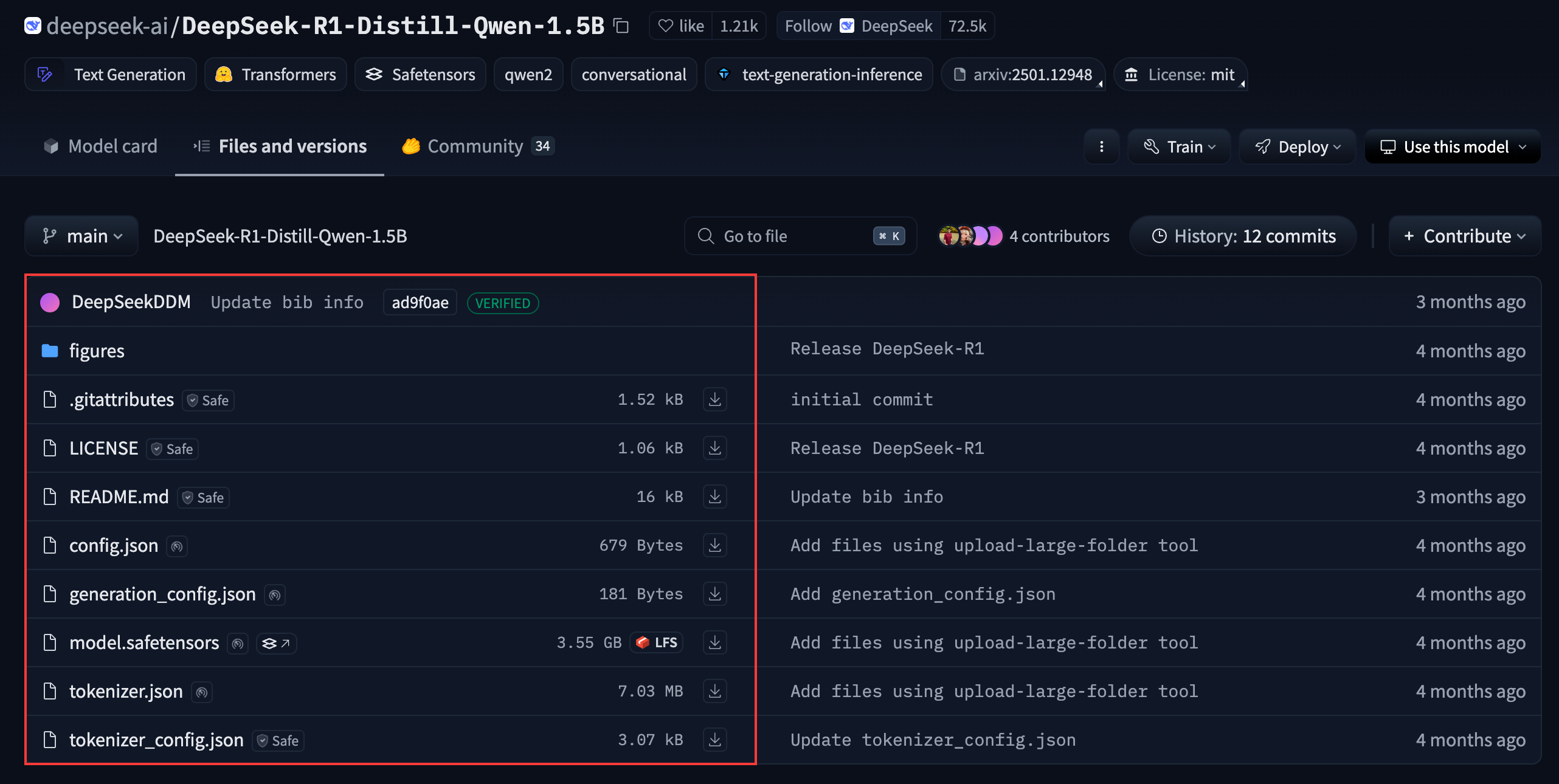Copy the model name using copy icon
This screenshot has height=784, width=1559.
click(x=621, y=26)
